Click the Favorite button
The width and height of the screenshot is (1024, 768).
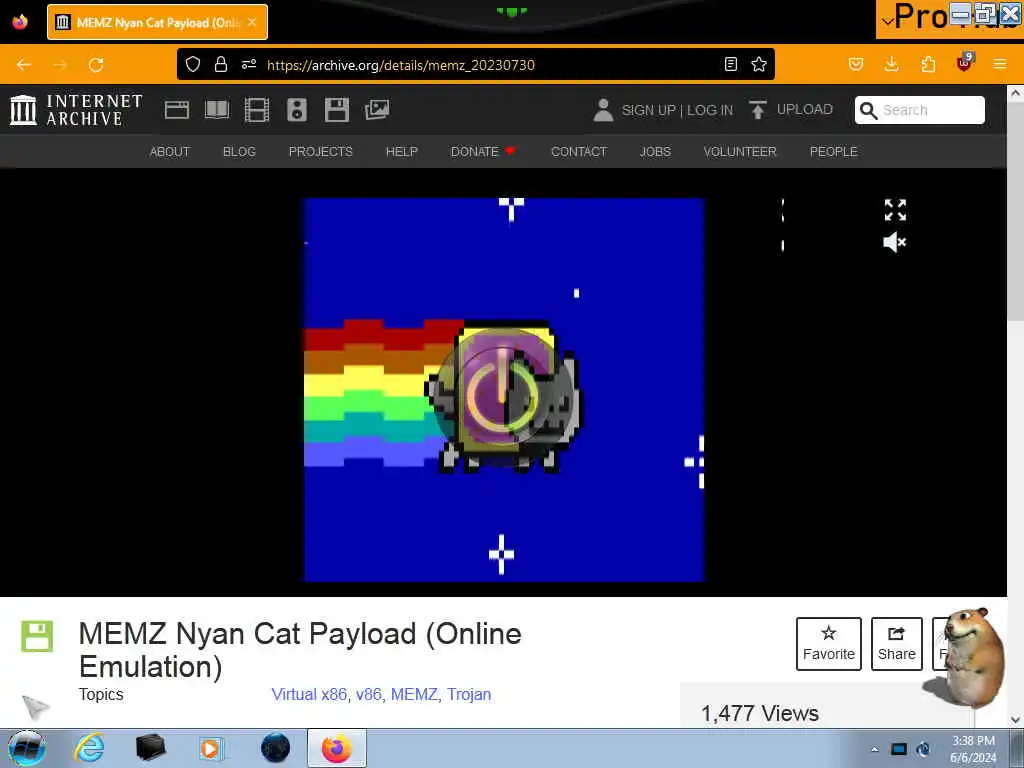tap(829, 644)
